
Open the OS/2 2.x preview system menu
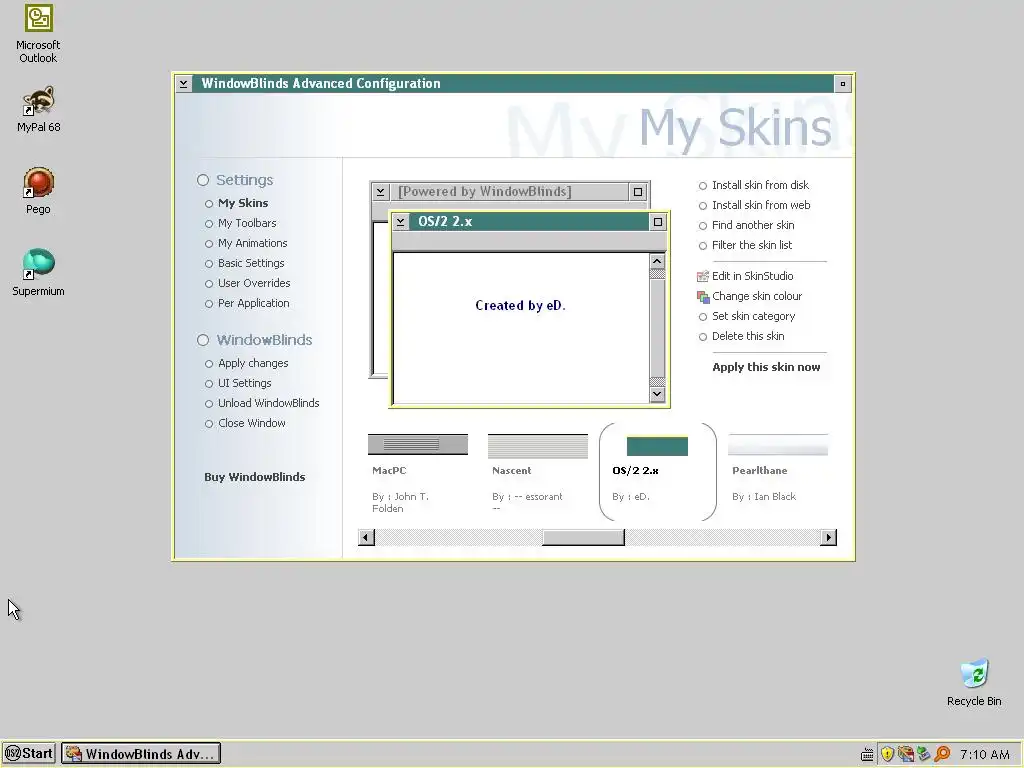pos(400,222)
